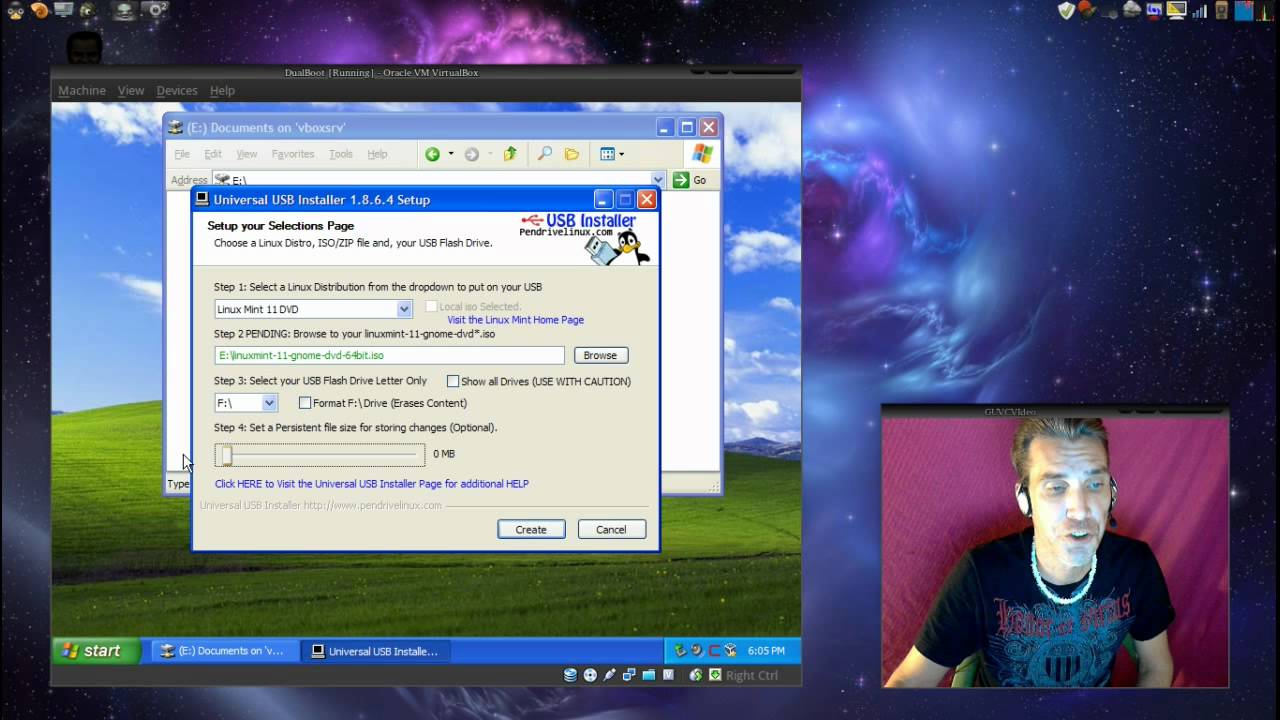Click the USB Installer penguin logo
1280x720 pixels.
coord(618,247)
